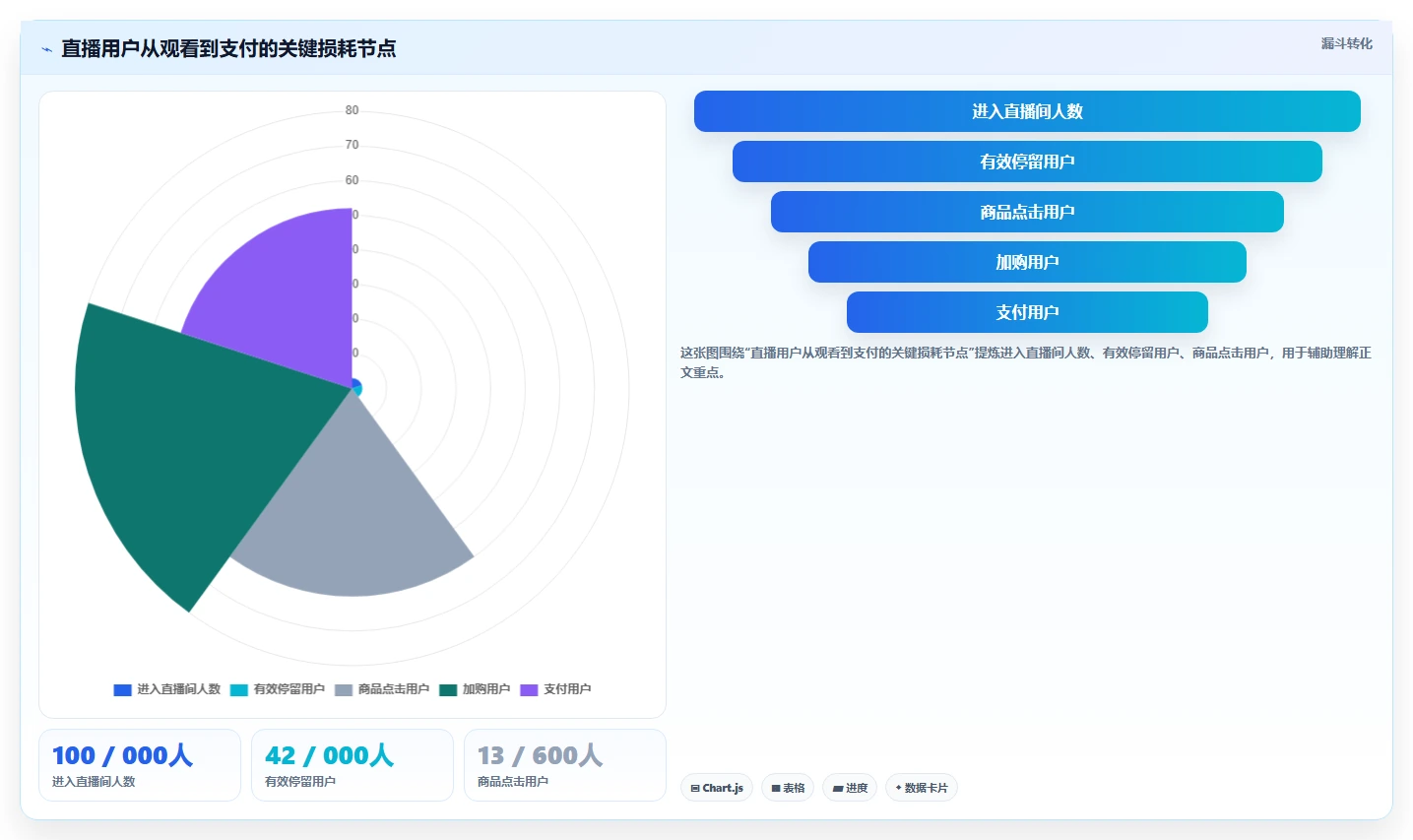The image size is (1413, 840).
Task: Toggle the 有效停留用户 legend item
Action: [278, 689]
